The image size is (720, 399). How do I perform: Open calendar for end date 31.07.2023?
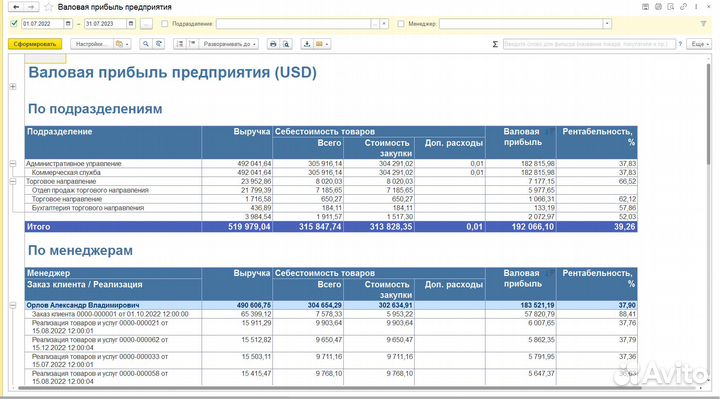131,23
